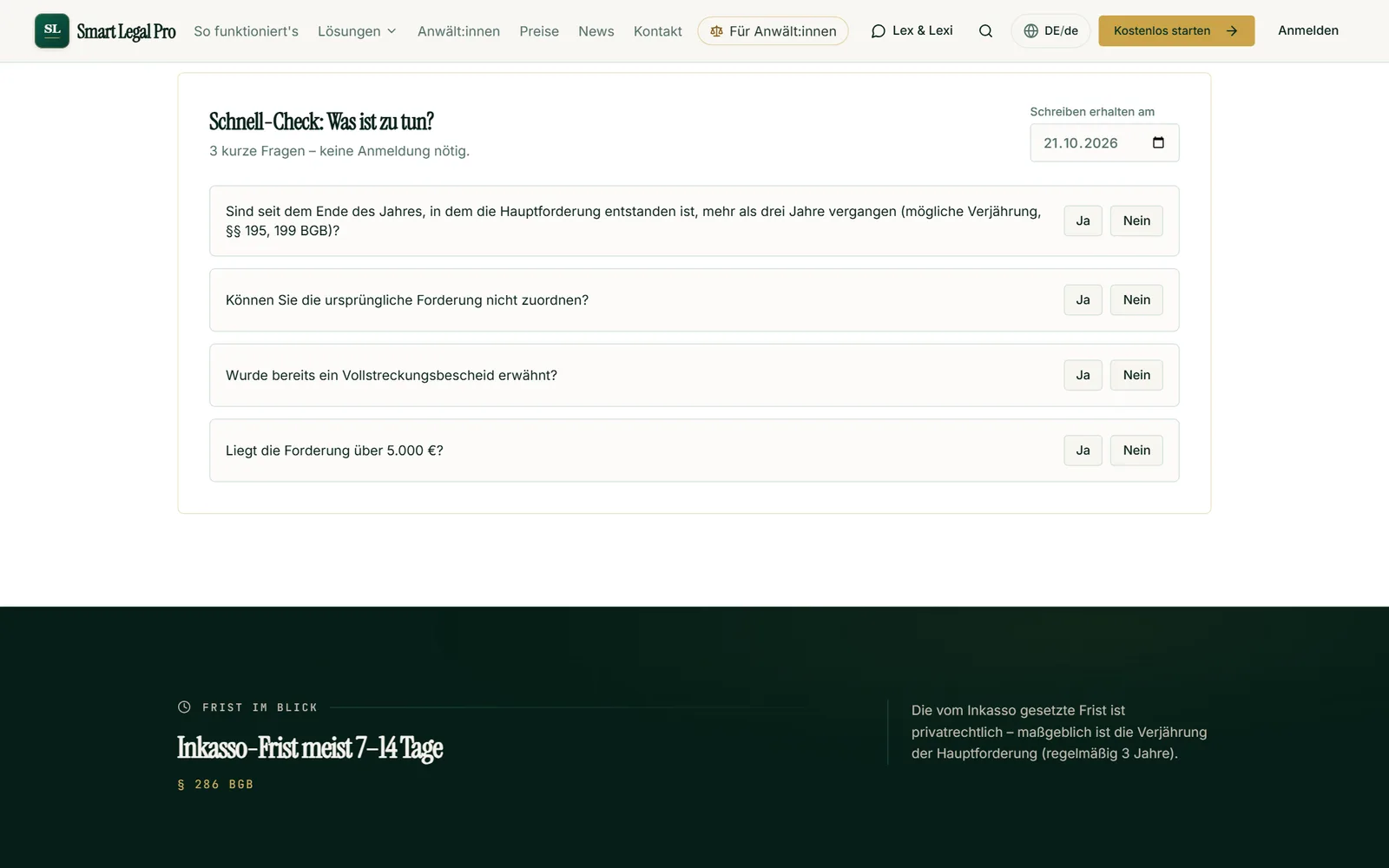The height and width of the screenshot is (868, 1389).
Task: Go to Anwält:innen nav item
Action: pyautogui.click(x=458, y=31)
